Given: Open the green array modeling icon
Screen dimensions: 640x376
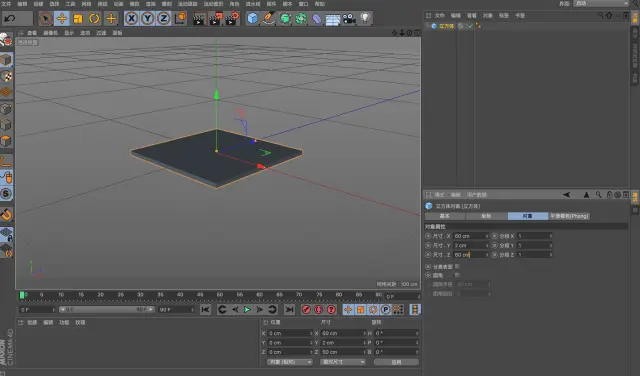Looking at the screenshot, I should (301, 19).
